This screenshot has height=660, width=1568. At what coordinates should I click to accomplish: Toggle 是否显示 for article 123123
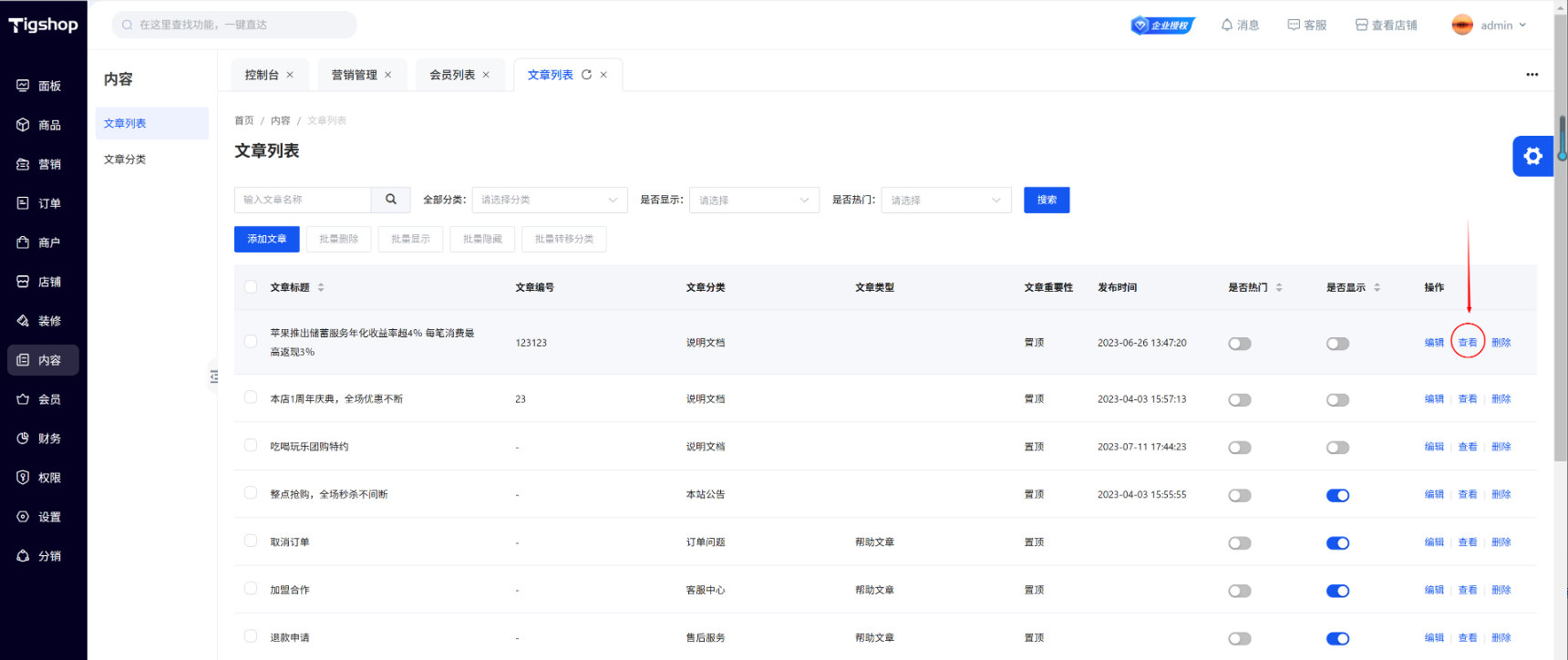[1337, 344]
